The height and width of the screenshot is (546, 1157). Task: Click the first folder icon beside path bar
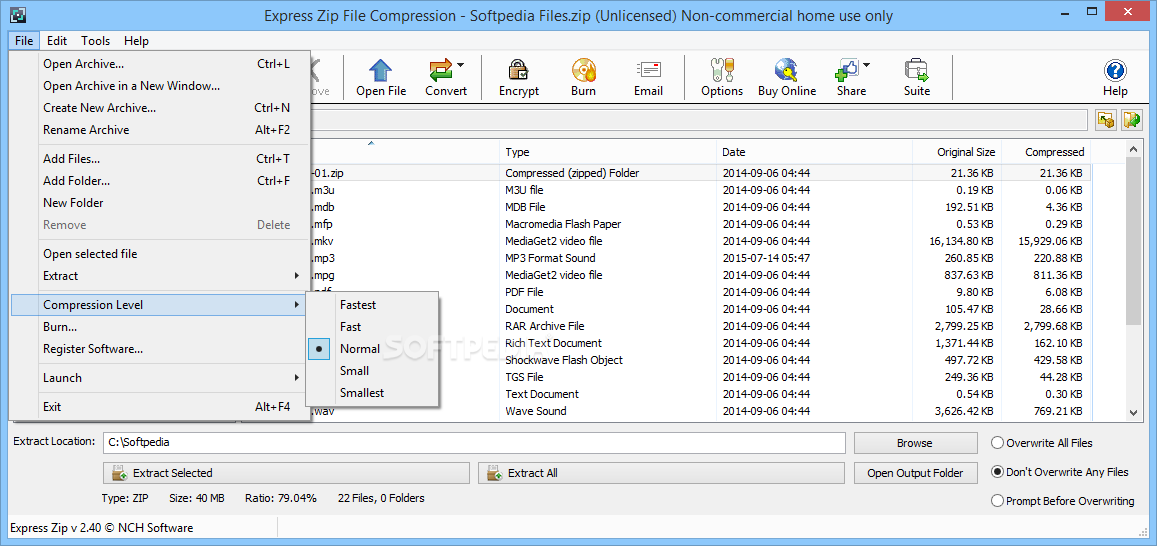(x=1105, y=120)
